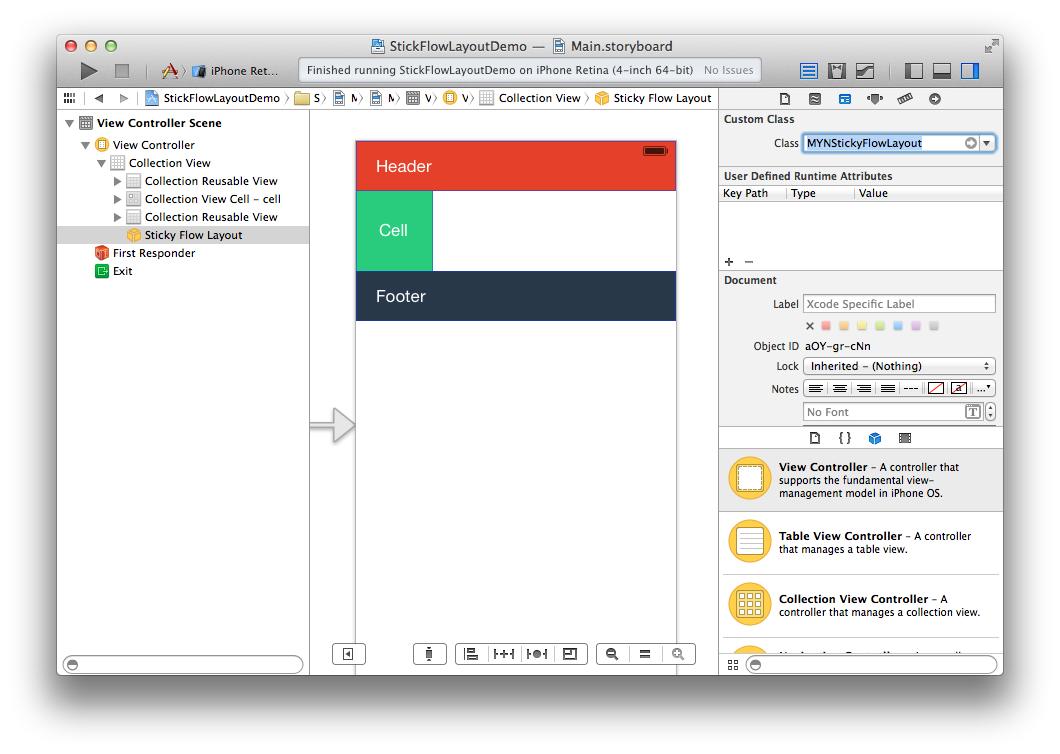Open the related items grid menu

point(69,98)
